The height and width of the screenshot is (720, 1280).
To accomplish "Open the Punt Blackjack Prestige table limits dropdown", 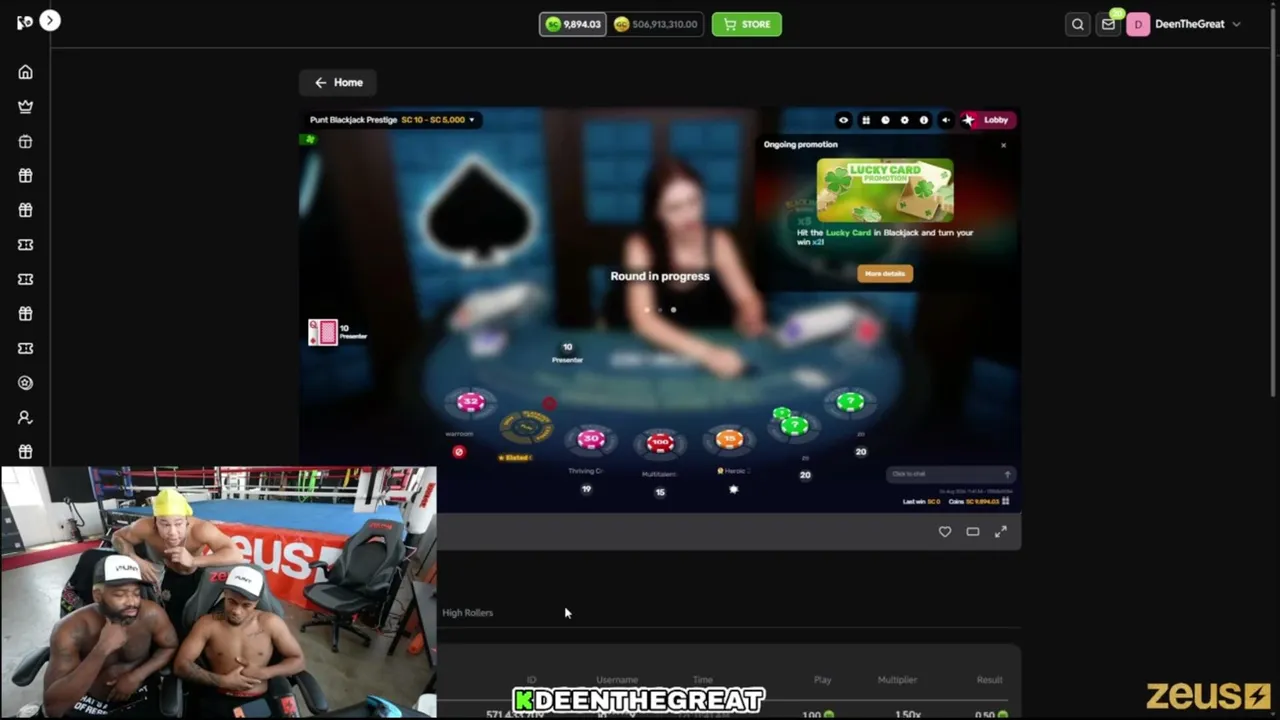I will coord(392,120).
